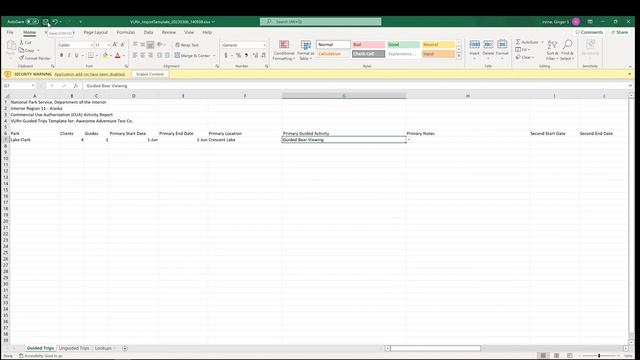Toggle the AutoSave switch
Image resolution: width=640 pixels, height=360 pixels.
32,22
